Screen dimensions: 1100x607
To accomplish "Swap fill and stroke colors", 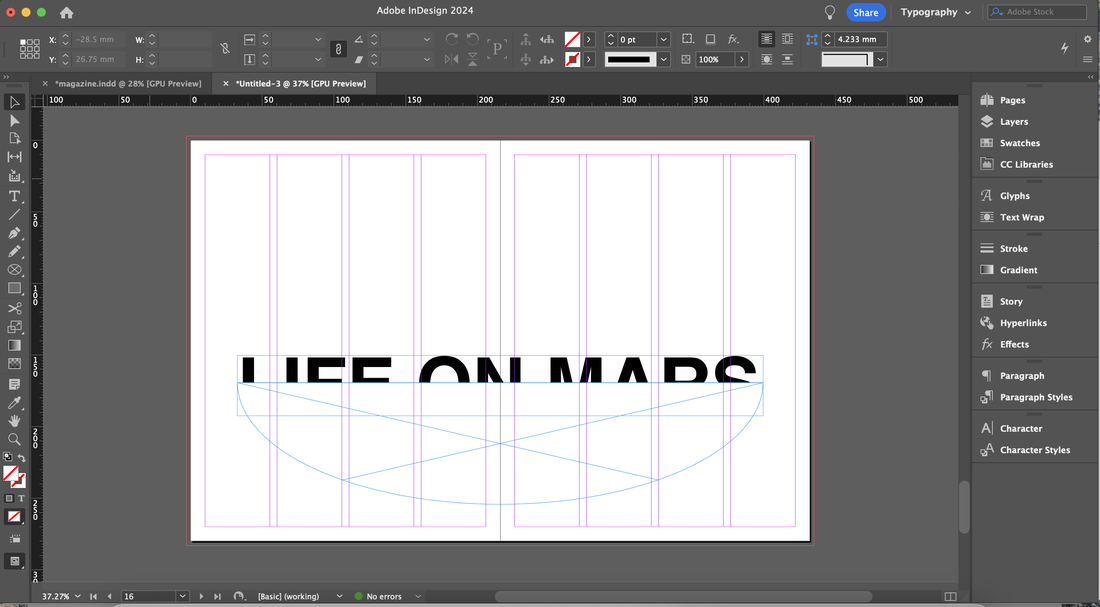I will pos(22,458).
